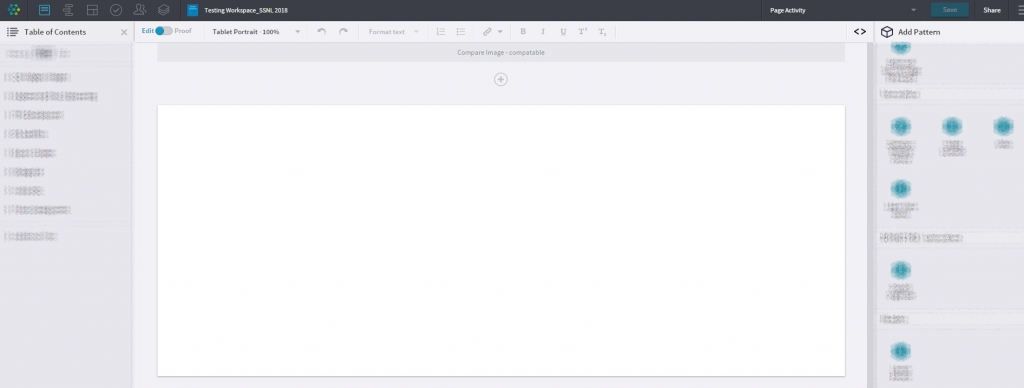Screen dimensions: 1024x388
Task: Open the checkmark tasks icon
Action: pyautogui.click(x=116, y=10)
